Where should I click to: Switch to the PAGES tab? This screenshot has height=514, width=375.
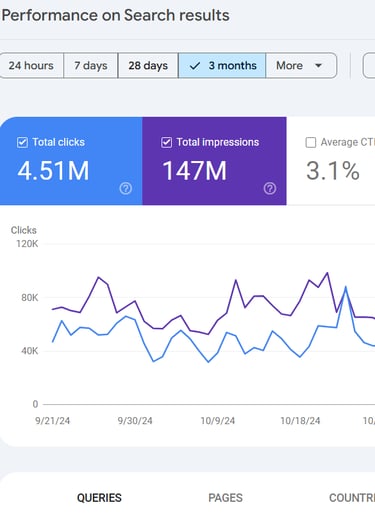pos(225,498)
